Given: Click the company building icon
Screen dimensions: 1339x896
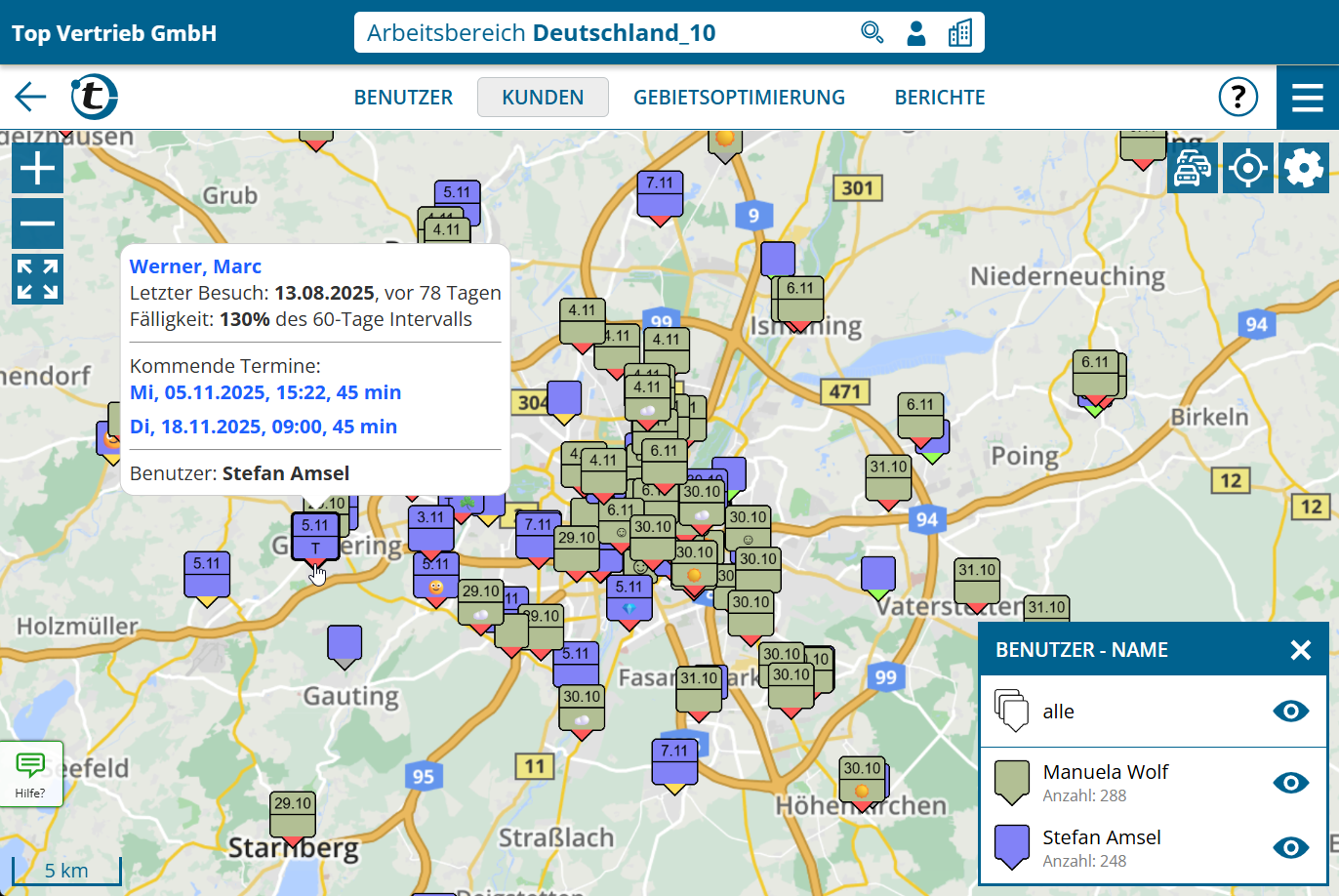Looking at the screenshot, I should click(959, 32).
